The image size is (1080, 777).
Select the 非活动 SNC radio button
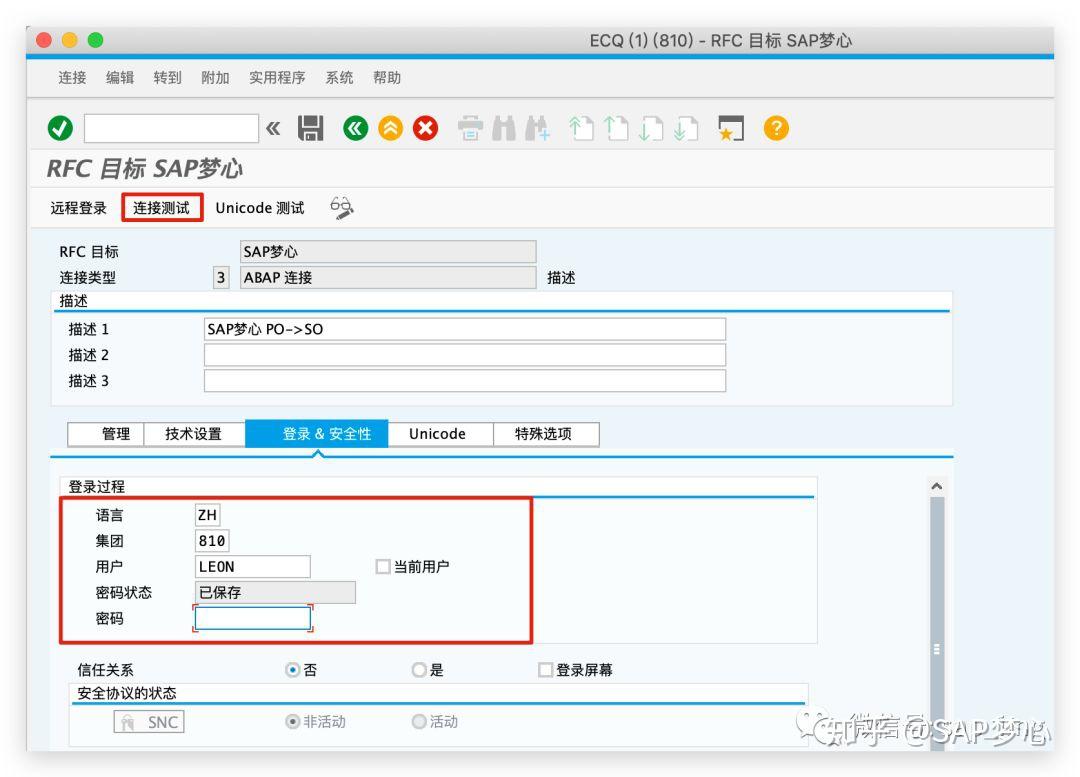pyautogui.click(x=293, y=721)
